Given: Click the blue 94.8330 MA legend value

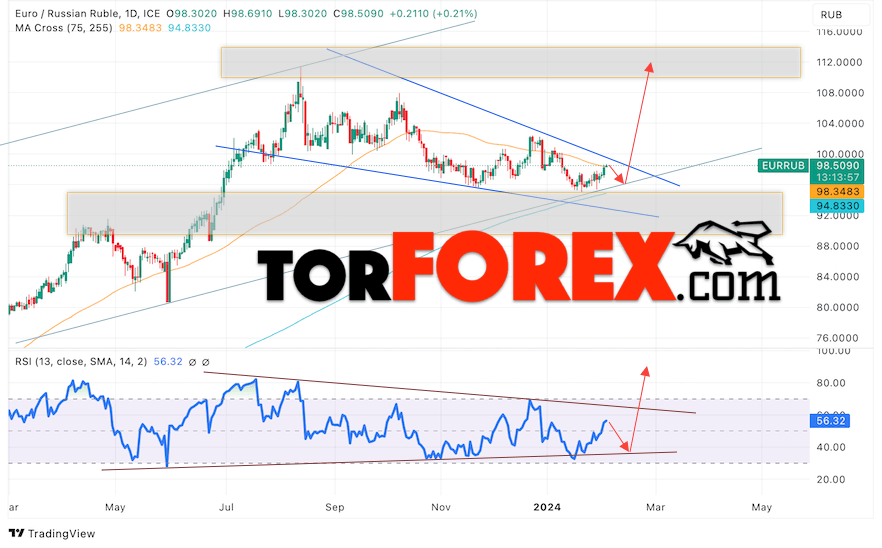Looking at the screenshot, I should click(x=189, y=28).
